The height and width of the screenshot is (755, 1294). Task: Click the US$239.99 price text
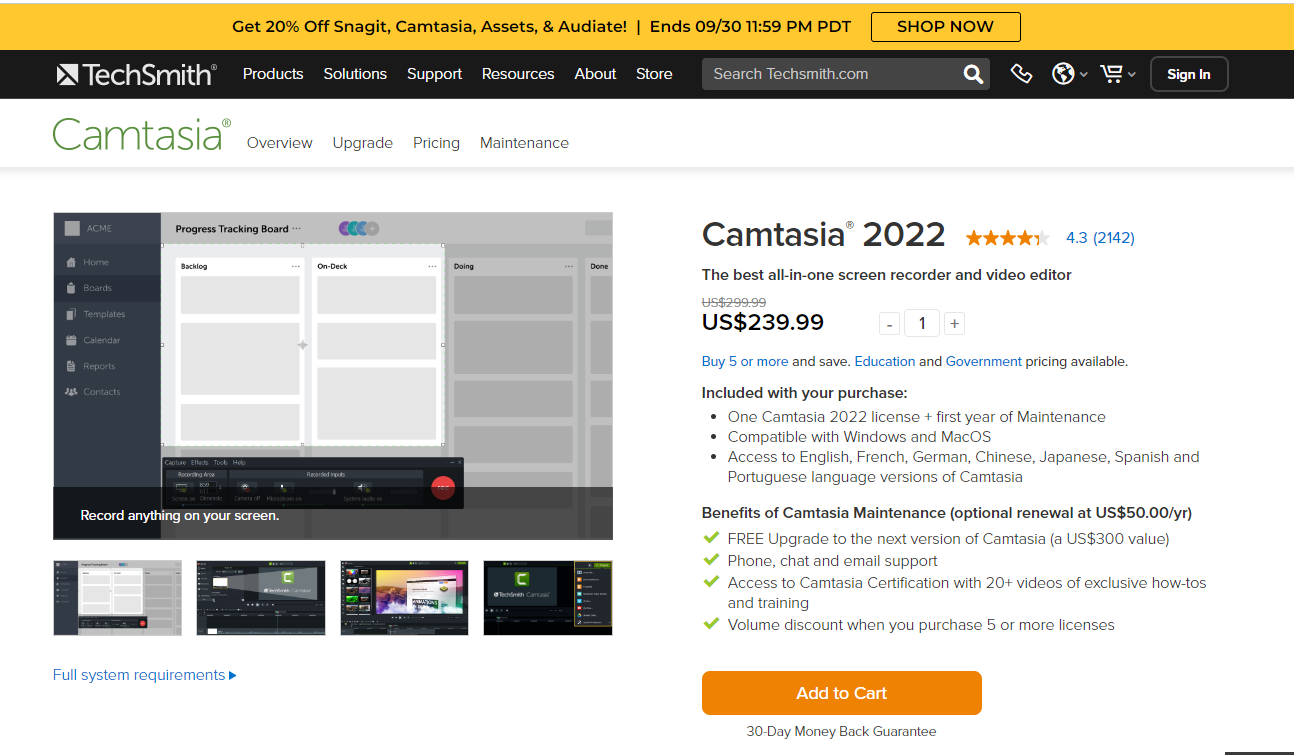(763, 322)
